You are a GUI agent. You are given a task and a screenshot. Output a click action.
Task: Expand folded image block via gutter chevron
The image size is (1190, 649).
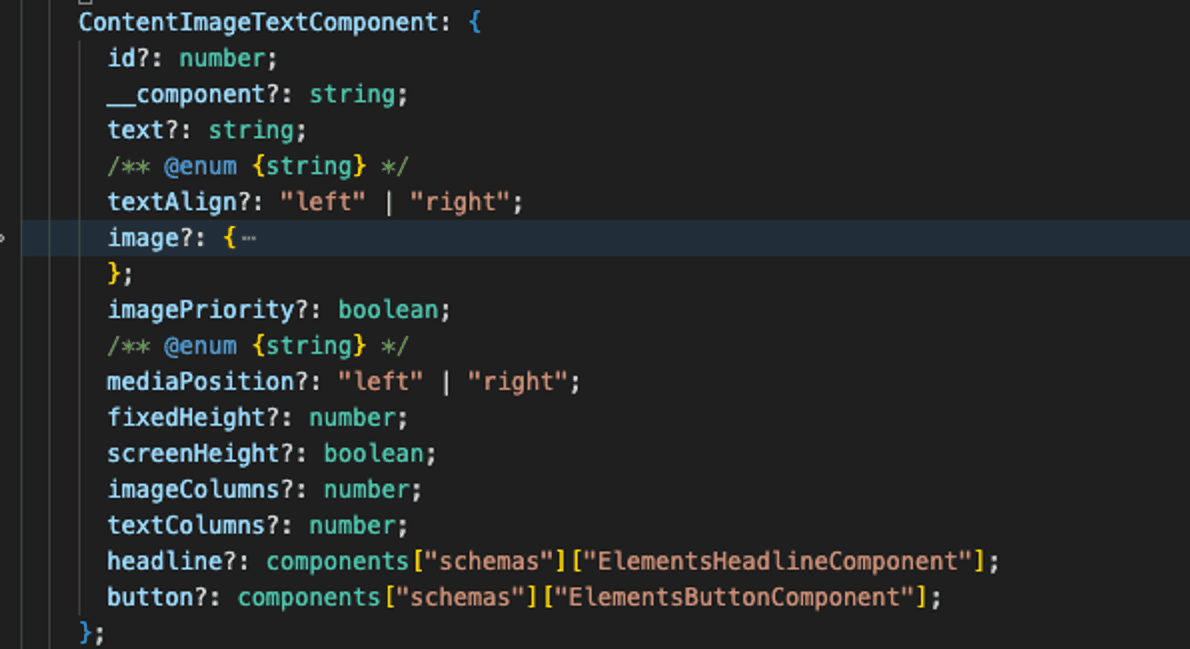[x=3, y=238]
